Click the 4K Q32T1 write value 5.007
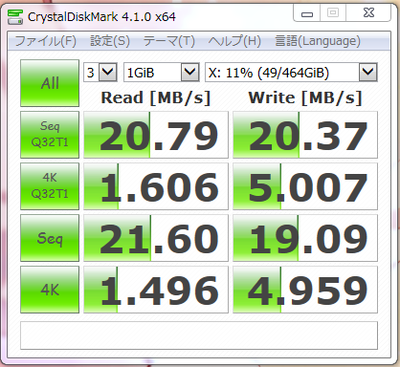This screenshot has width=400, height=367. [305, 186]
